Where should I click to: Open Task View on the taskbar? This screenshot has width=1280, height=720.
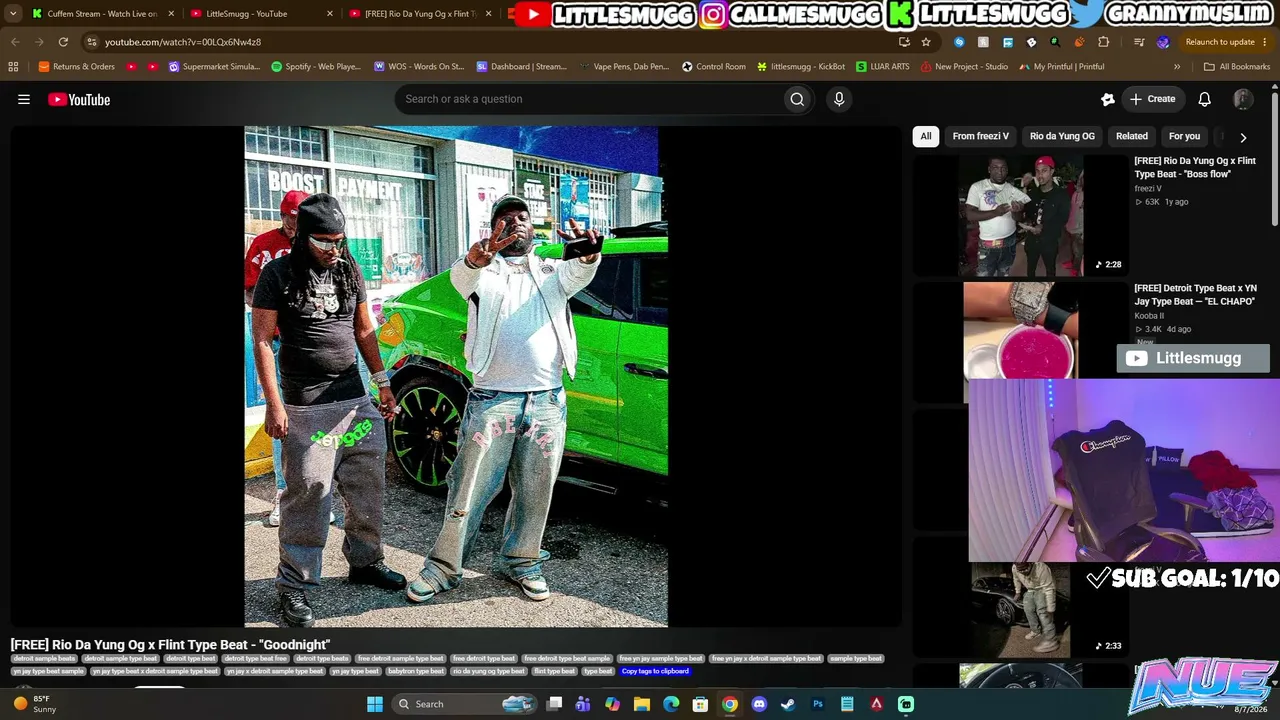[x=554, y=704]
